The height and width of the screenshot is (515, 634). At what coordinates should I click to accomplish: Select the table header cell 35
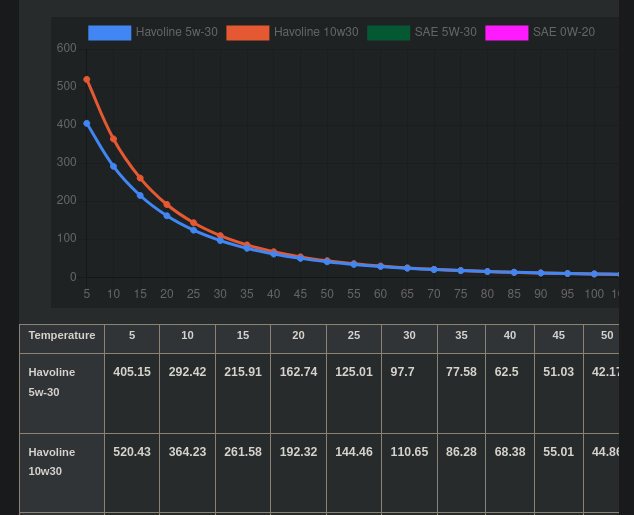pyautogui.click(x=461, y=339)
